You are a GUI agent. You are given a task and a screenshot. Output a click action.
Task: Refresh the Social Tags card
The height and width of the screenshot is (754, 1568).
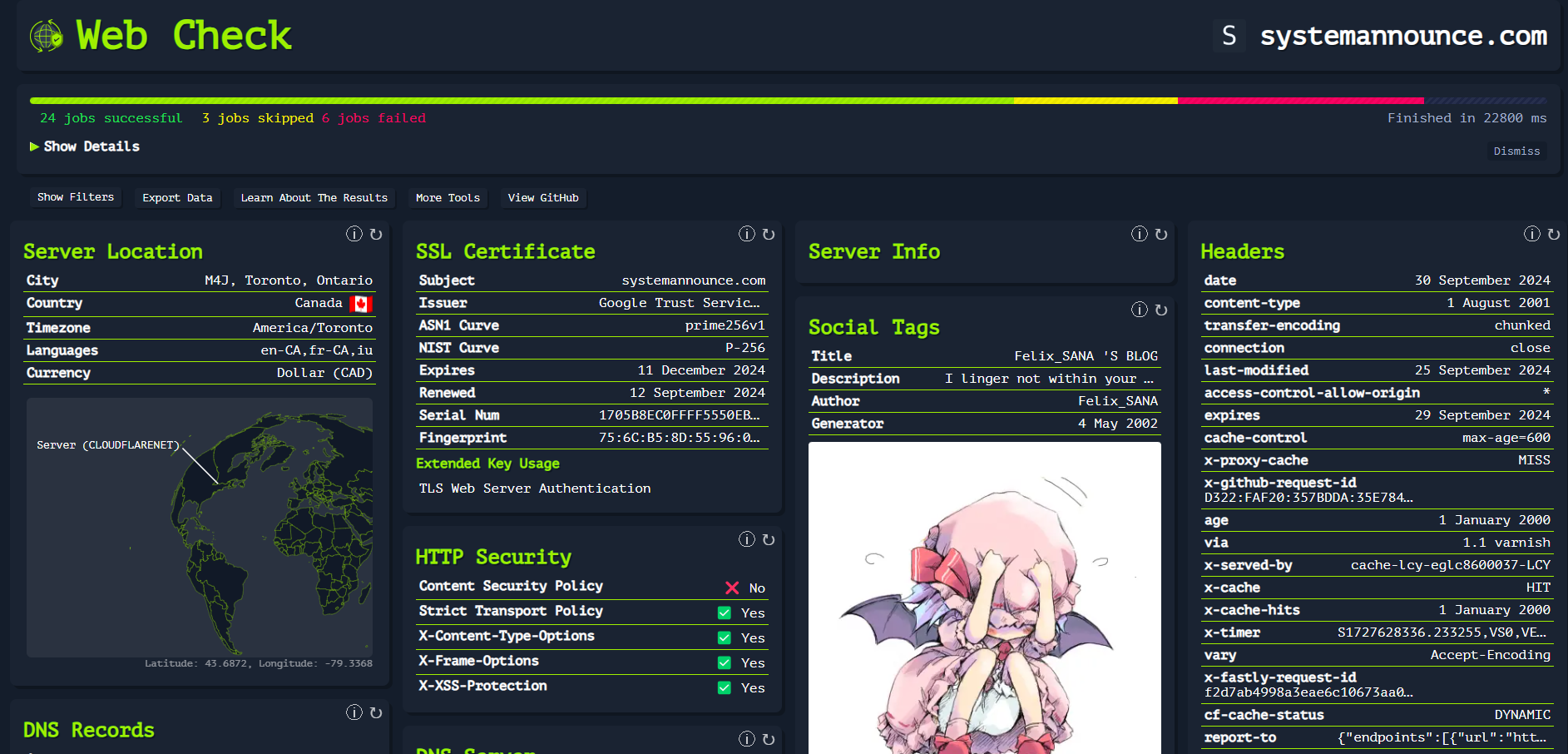[x=1161, y=310]
